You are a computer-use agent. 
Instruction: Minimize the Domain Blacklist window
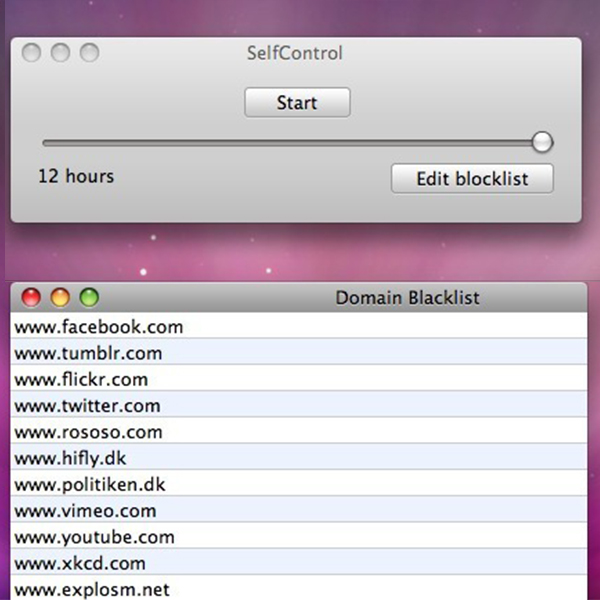click(x=60, y=297)
